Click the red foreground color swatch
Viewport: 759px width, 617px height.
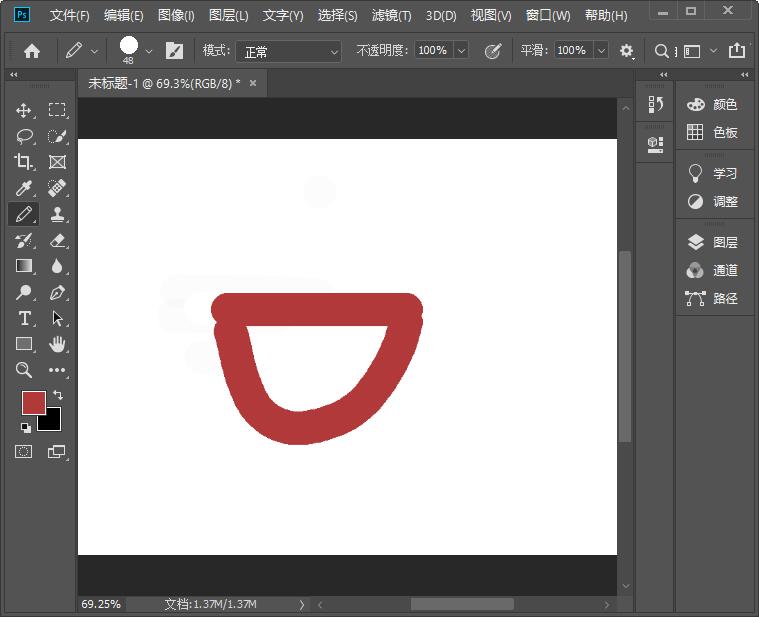click(x=33, y=402)
